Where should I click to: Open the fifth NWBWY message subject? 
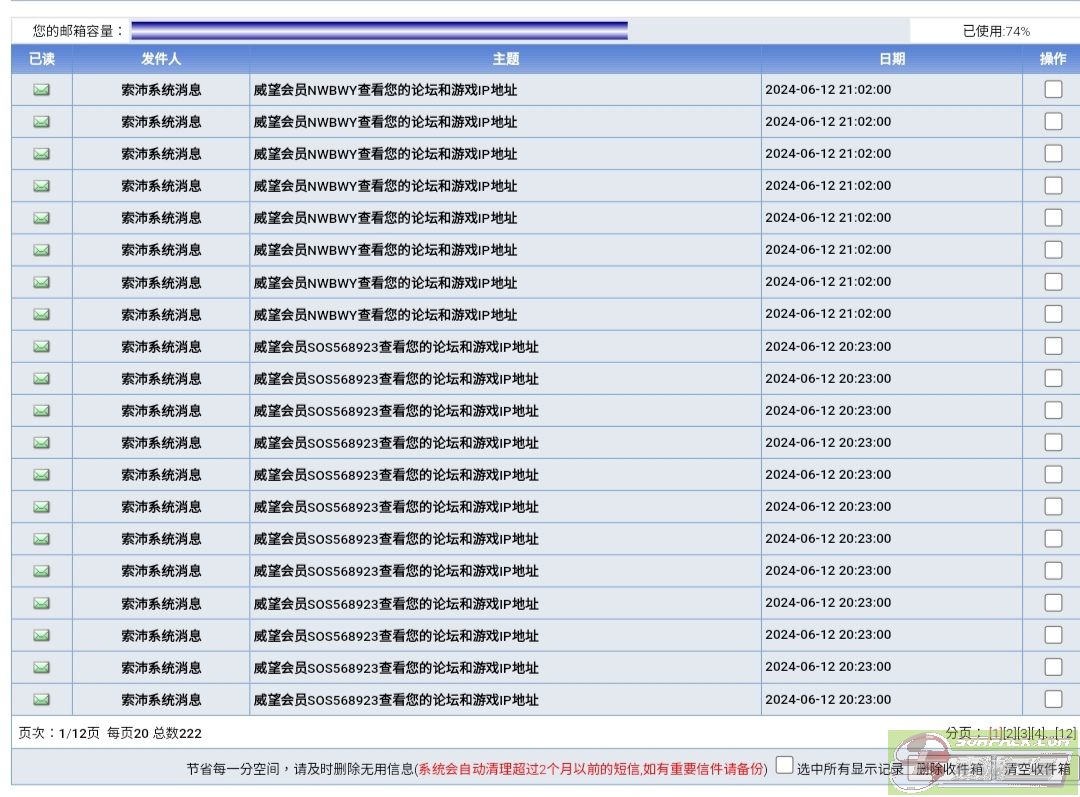[385, 218]
